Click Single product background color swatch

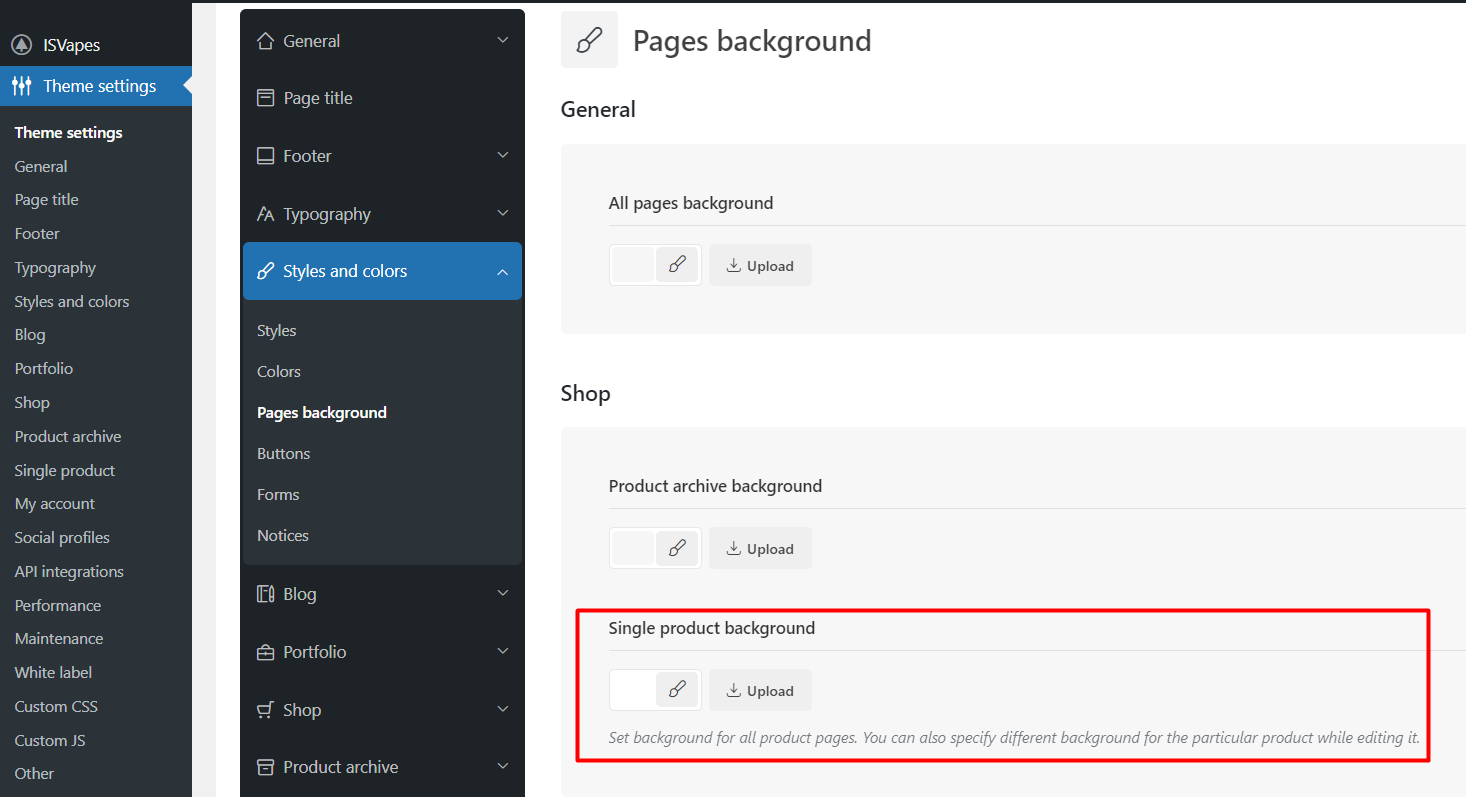(x=633, y=690)
